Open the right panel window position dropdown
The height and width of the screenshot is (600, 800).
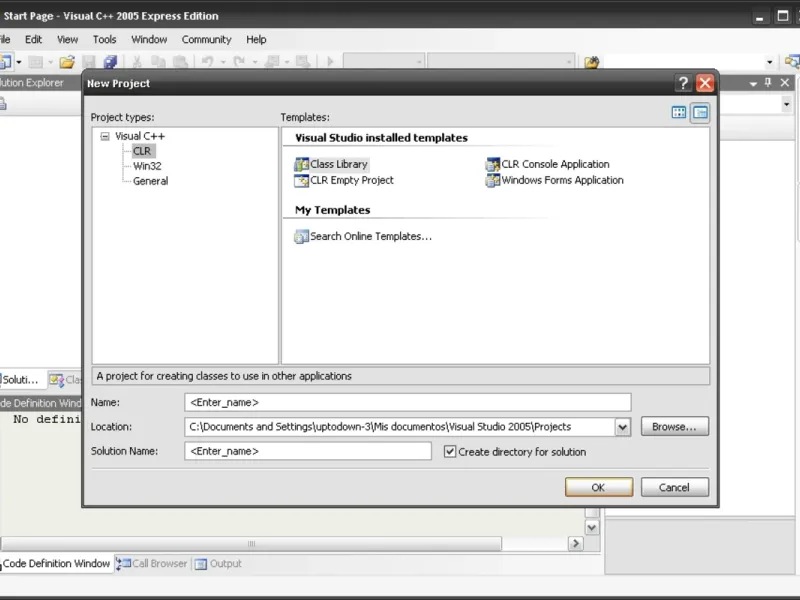tap(753, 83)
